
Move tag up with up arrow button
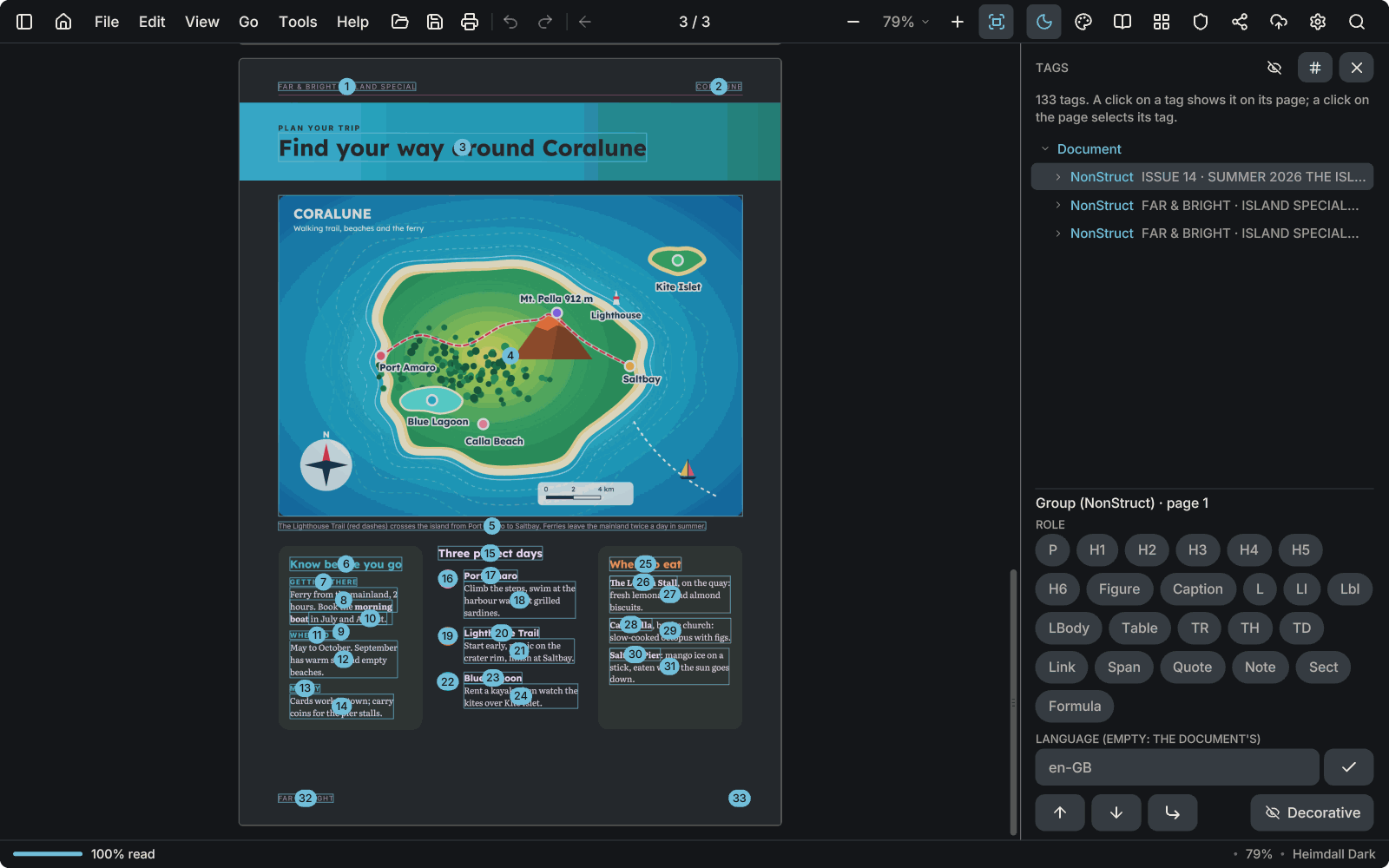pos(1060,813)
